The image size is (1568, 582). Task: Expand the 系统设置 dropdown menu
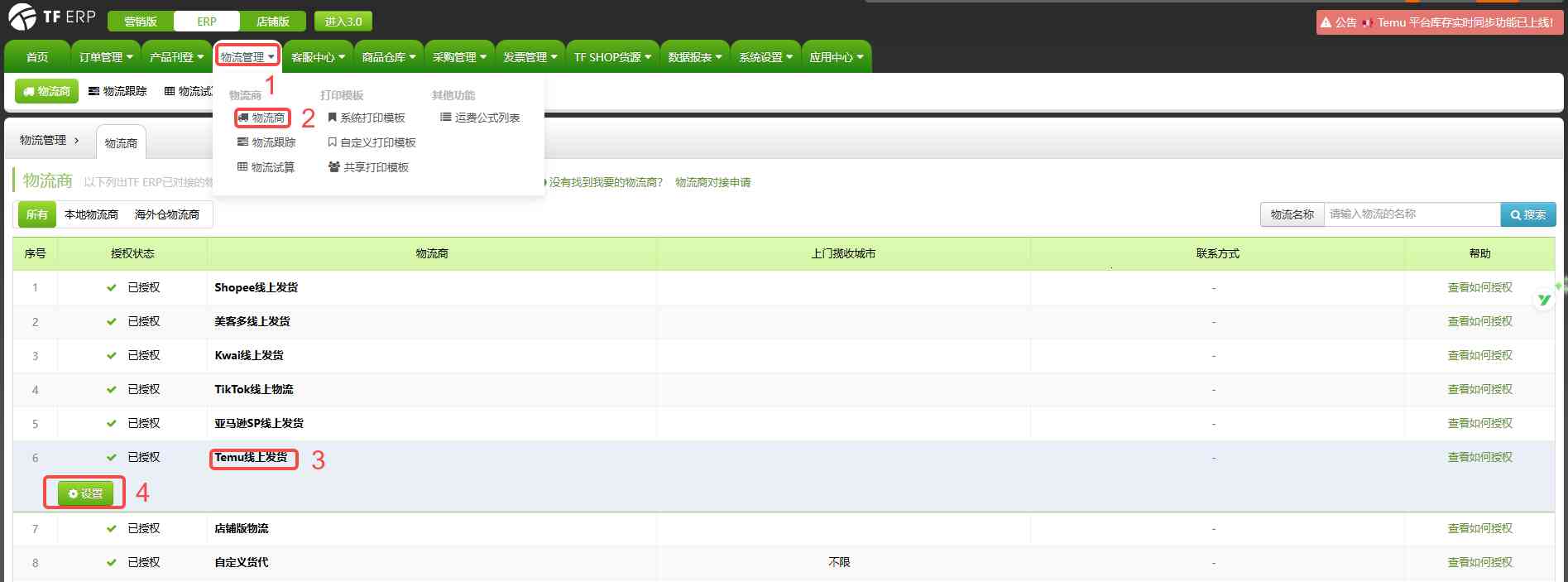tap(765, 57)
